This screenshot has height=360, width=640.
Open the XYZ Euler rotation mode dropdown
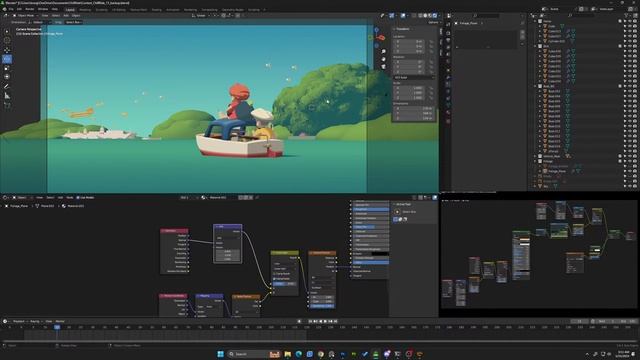pos(413,77)
